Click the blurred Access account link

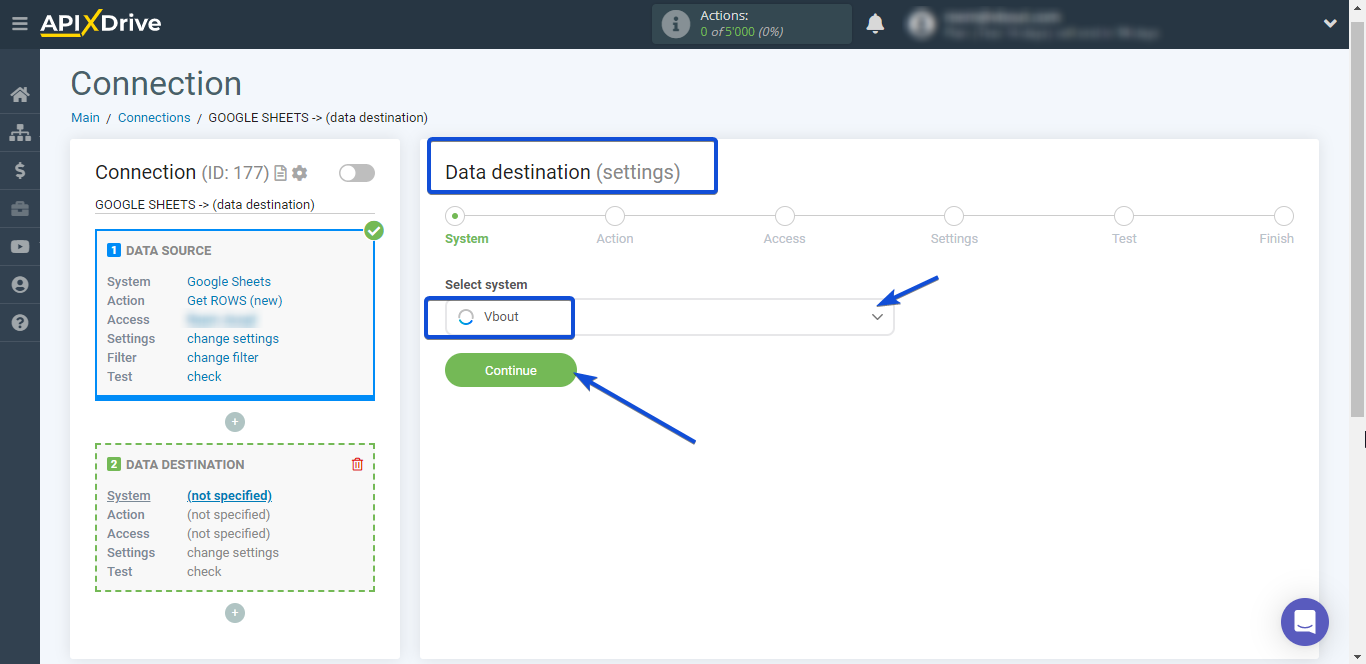coord(222,320)
